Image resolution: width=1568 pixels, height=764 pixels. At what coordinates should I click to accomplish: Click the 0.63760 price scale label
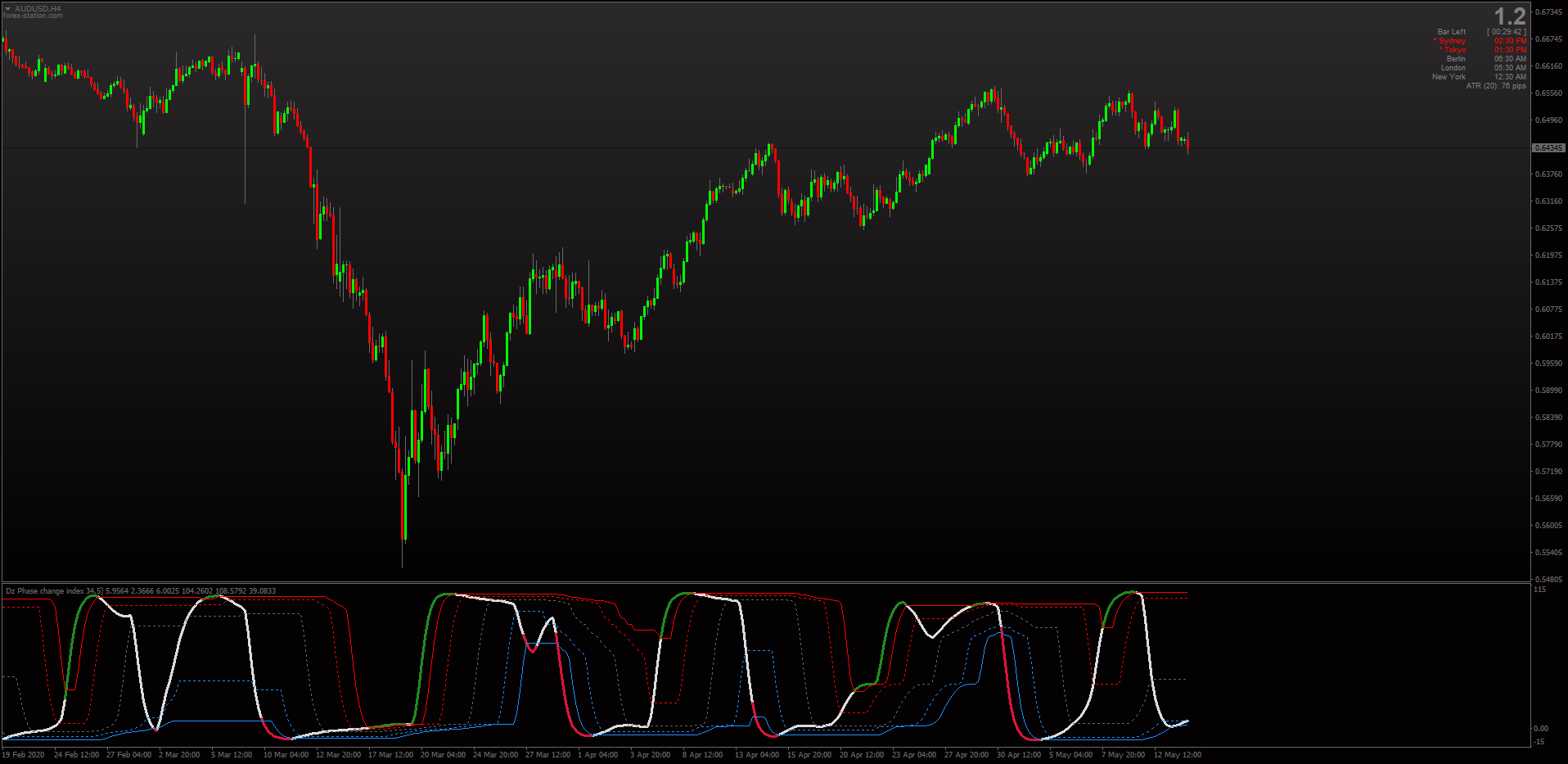click(x=1548, y=174)
